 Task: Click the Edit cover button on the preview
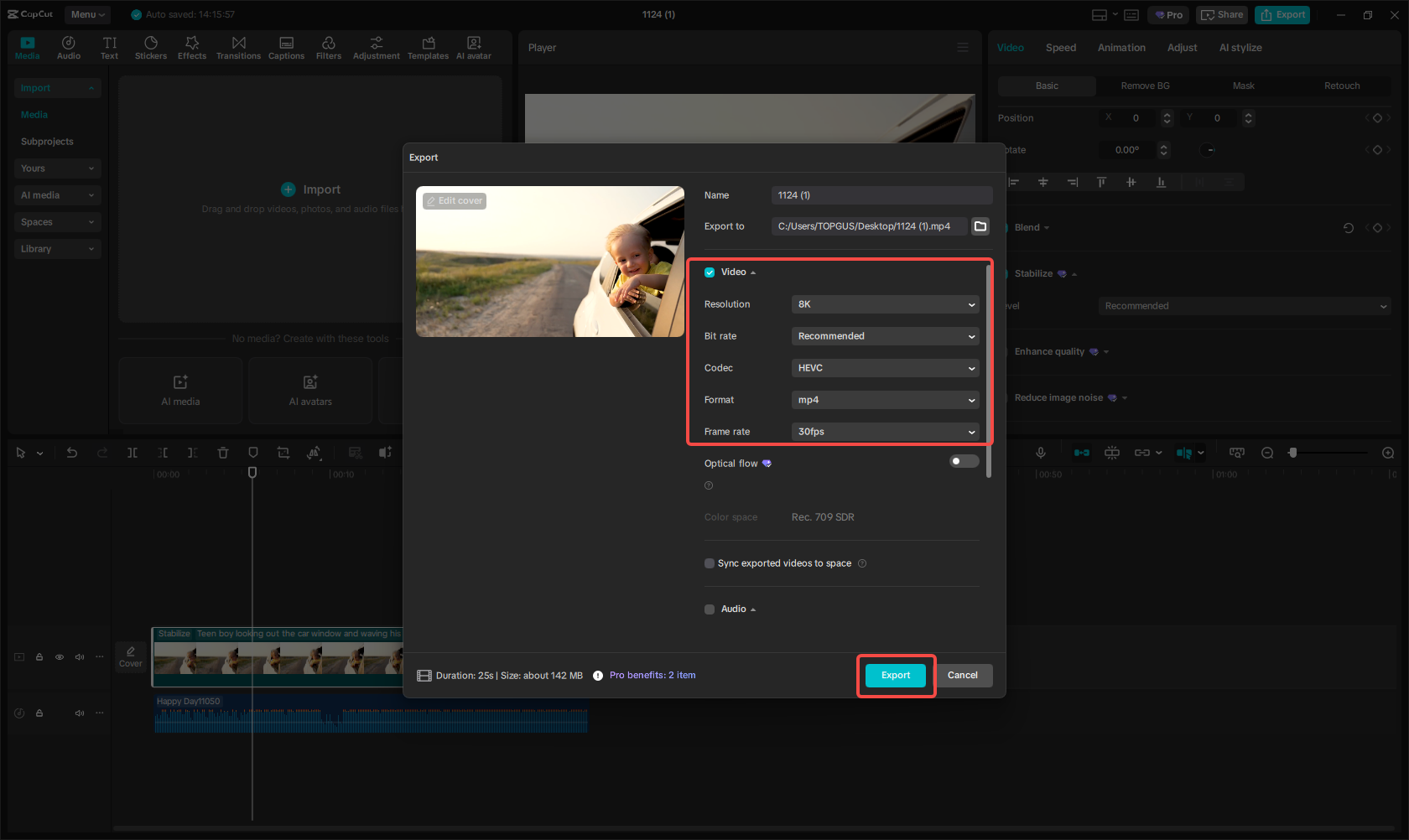point(454,200)
